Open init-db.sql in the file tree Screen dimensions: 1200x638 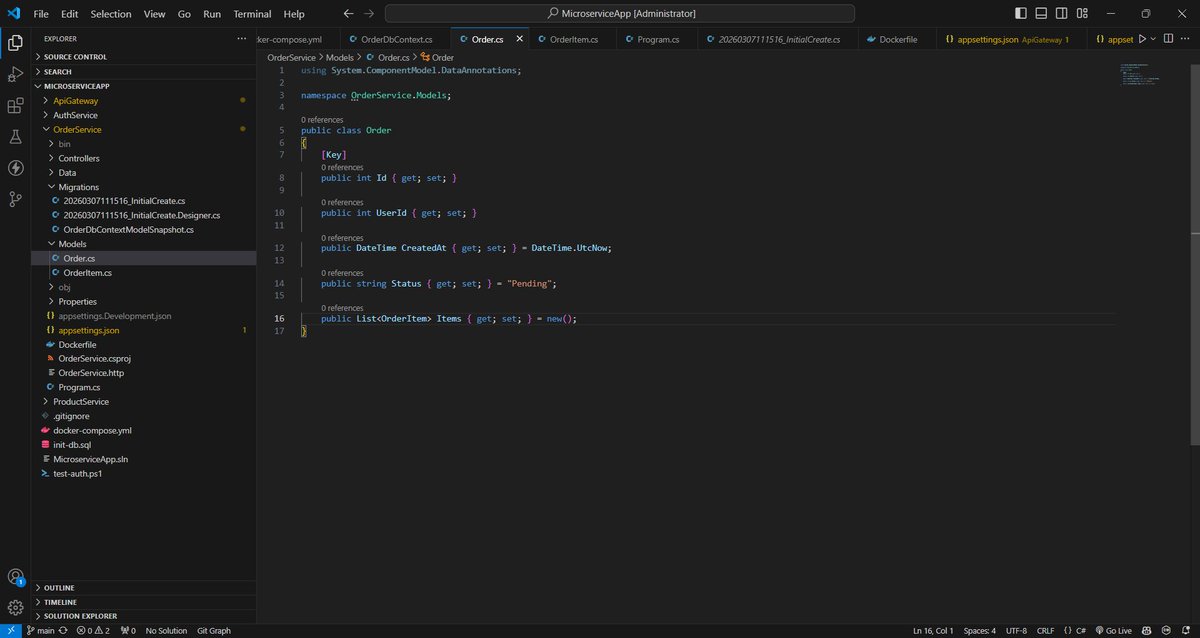[x=143, y=444]
